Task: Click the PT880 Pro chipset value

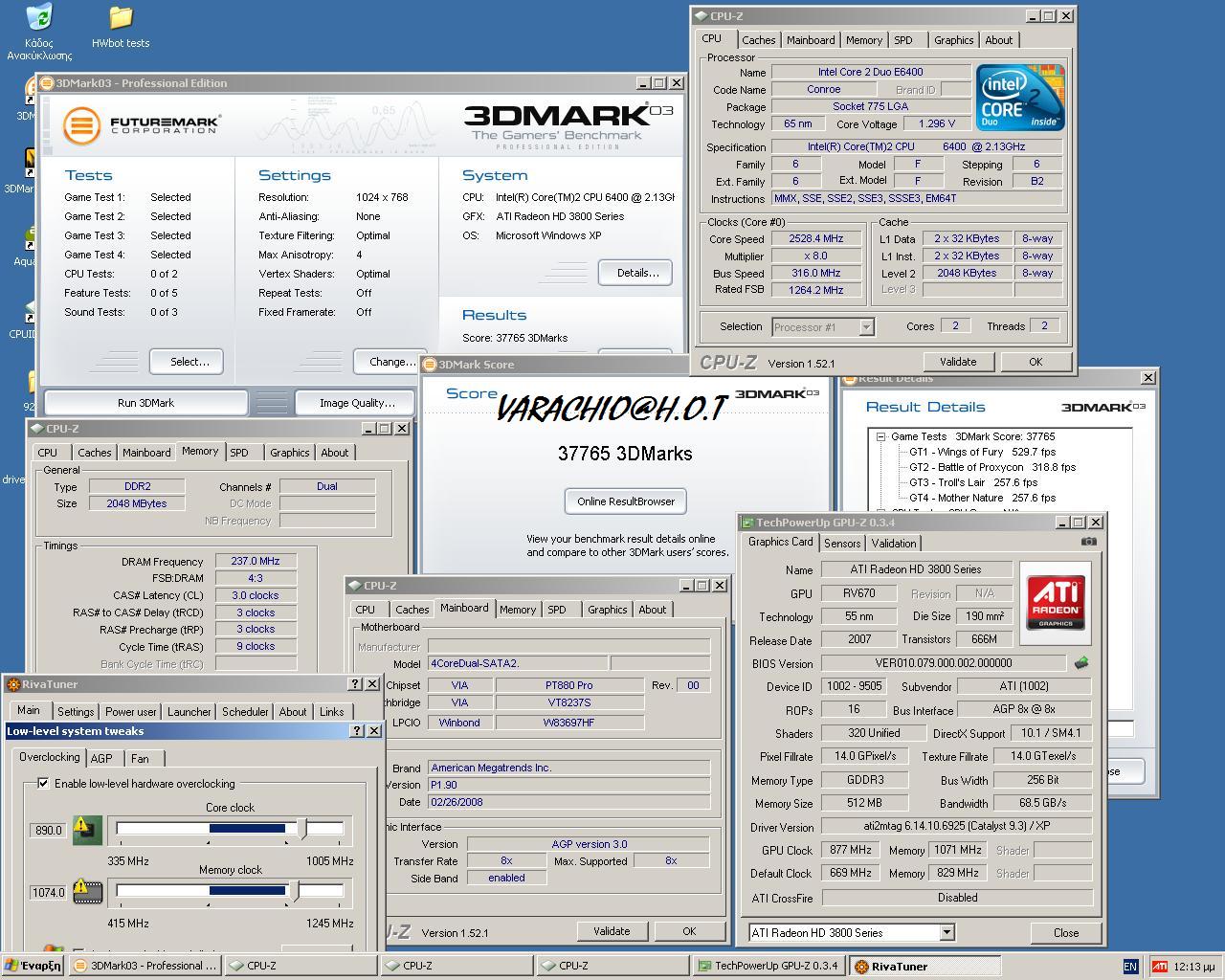Action: pos(569,685)
